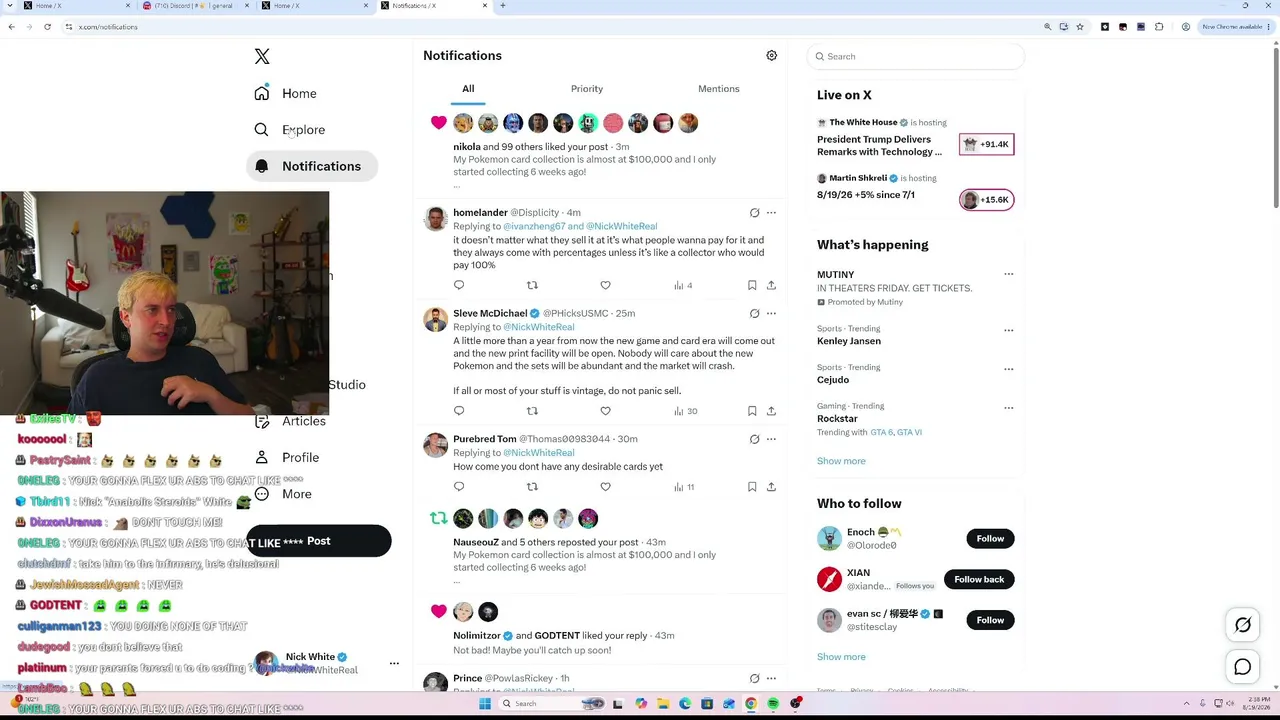Repost Steve McDichael's reply
1280x720 pixels.
(532, 411)
